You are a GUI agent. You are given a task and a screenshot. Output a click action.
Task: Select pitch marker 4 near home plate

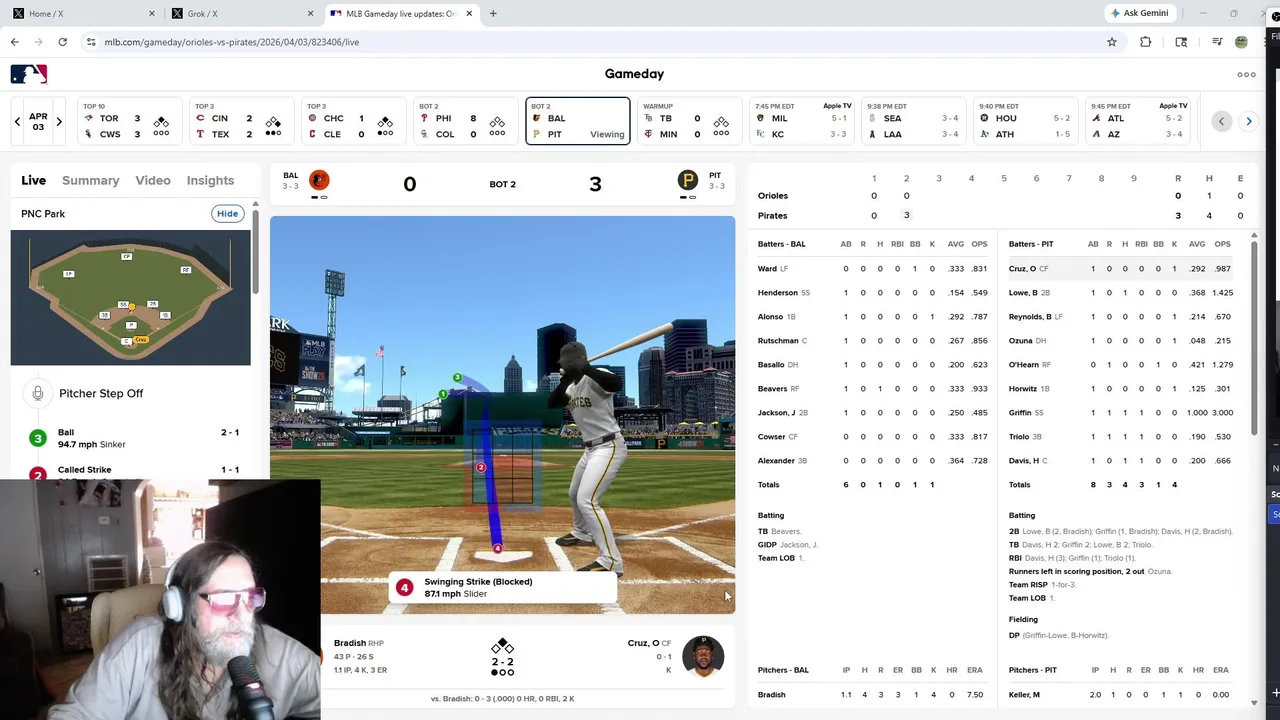[x=497, y=548]
